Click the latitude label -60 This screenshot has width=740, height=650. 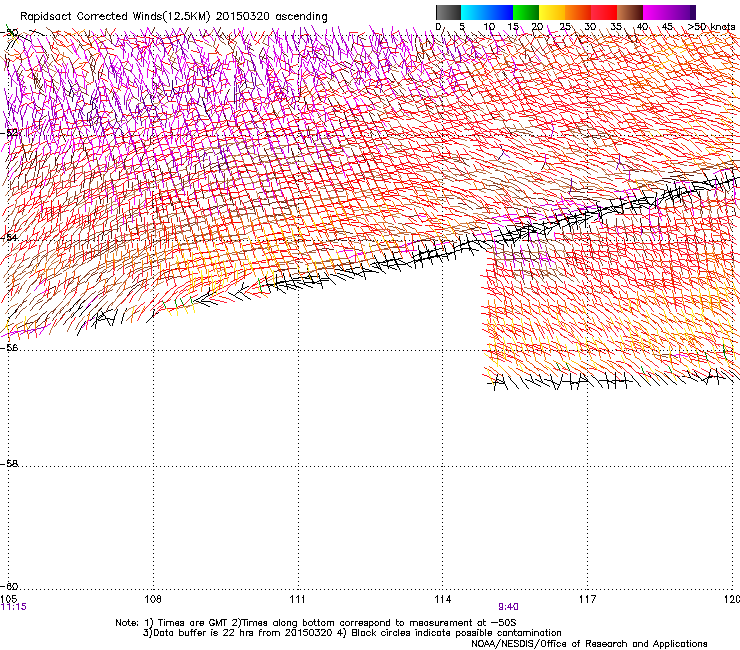9,586
